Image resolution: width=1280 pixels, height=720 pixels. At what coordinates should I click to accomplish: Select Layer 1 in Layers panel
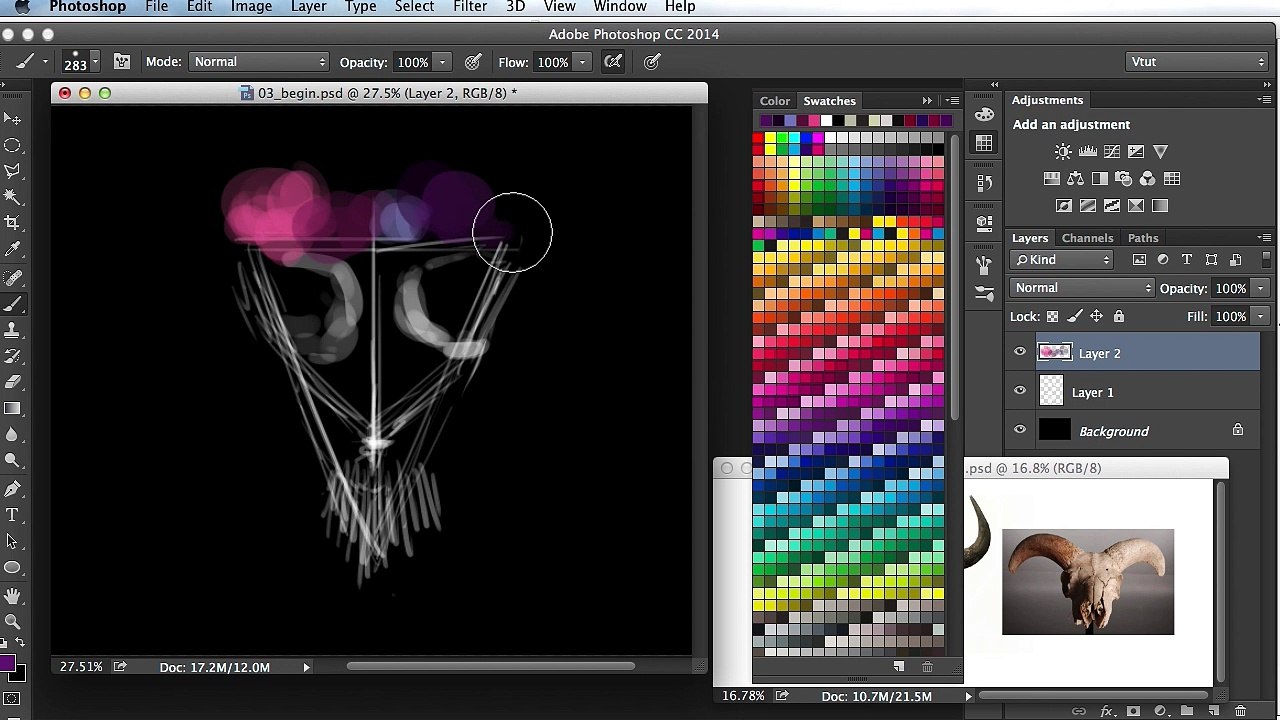click(1147, 392)
